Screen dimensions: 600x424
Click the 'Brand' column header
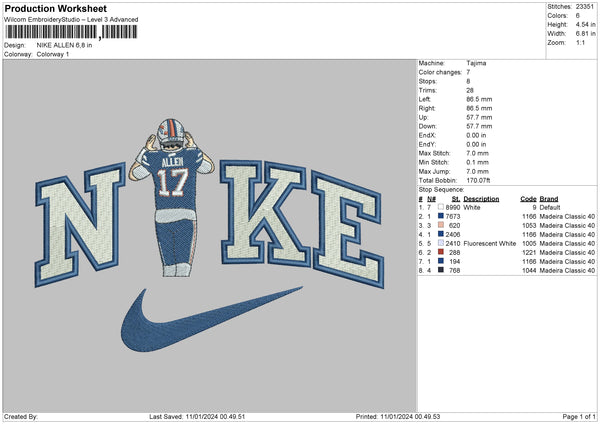[549, 199]
